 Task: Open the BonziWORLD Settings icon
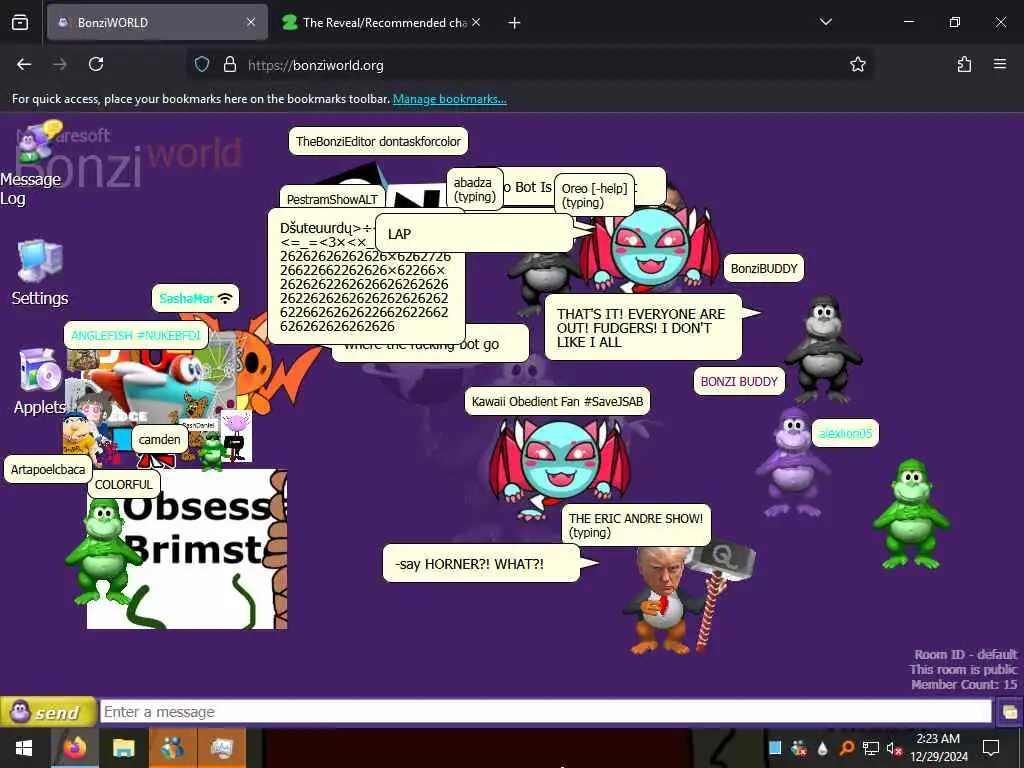point(40,273)
